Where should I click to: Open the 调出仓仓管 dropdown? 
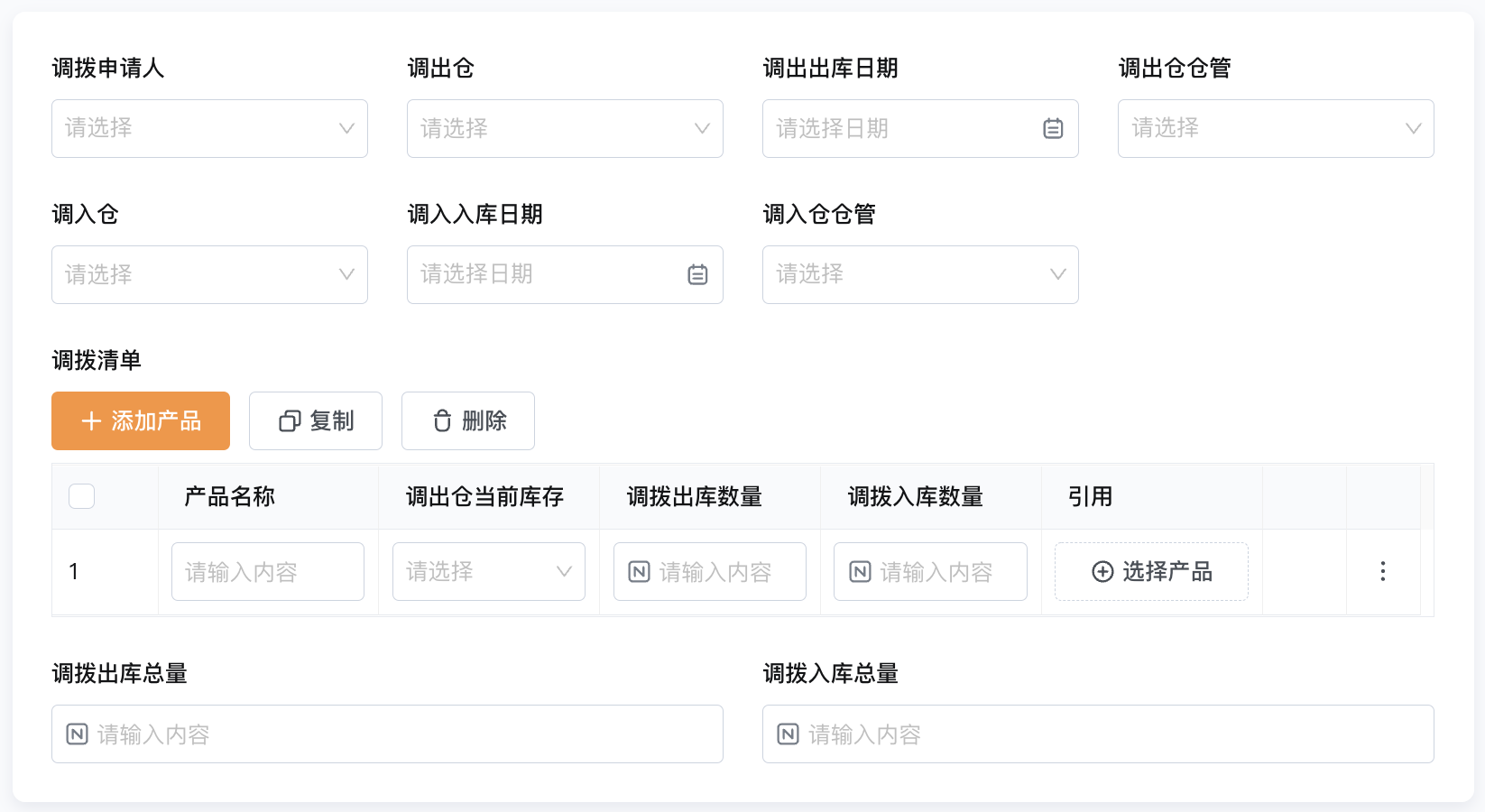1276,128
